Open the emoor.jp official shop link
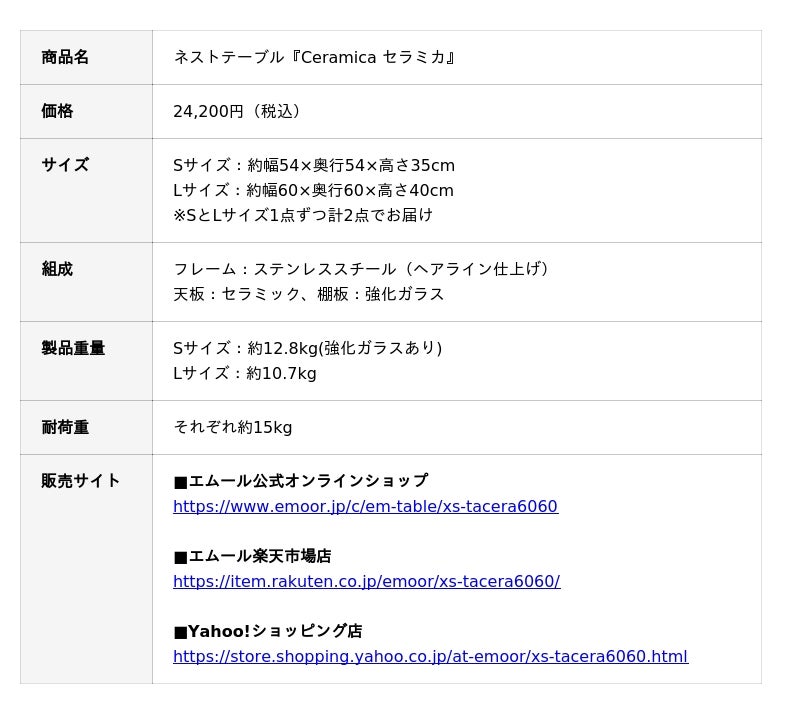This screenshot has width=800, height=714. [365, 507]
